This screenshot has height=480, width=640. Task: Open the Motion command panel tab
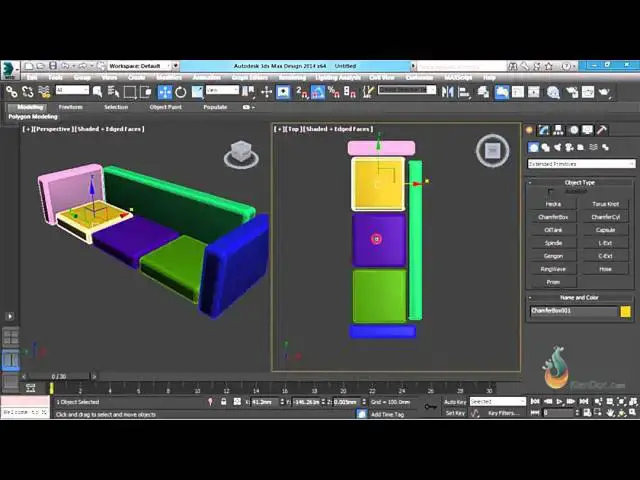[573, 130]
